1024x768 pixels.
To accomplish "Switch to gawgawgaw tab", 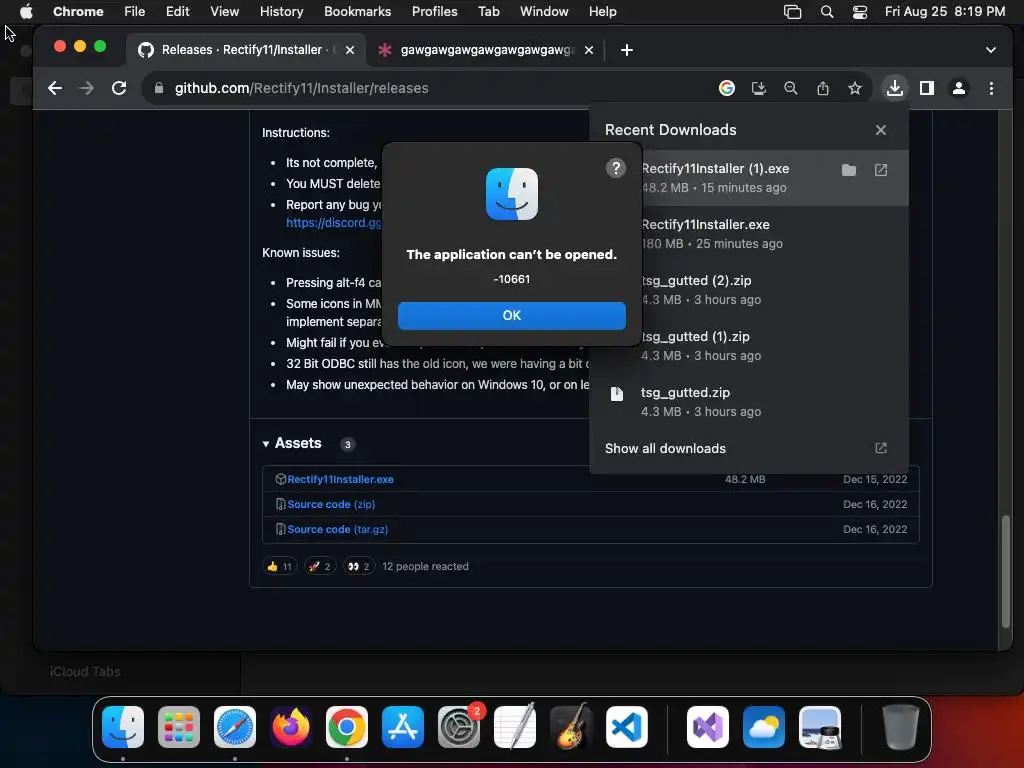I will pyautogui.click(x=488, y=50).
